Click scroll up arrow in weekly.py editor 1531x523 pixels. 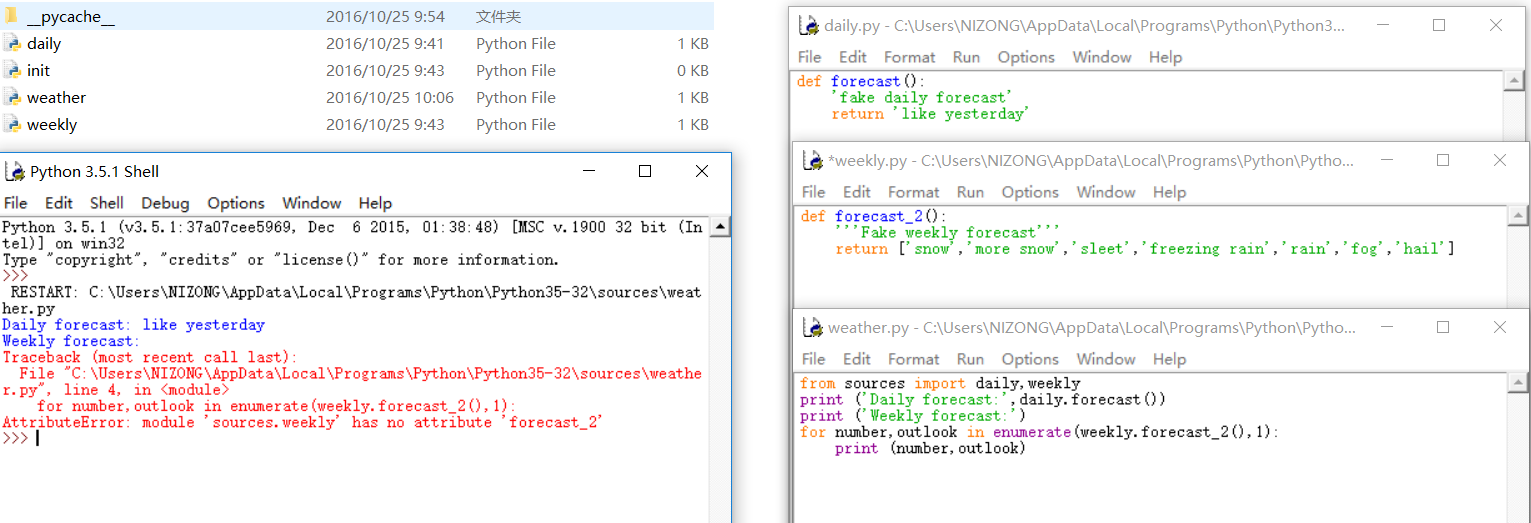pyautogui.click(x=1518, y=216)
